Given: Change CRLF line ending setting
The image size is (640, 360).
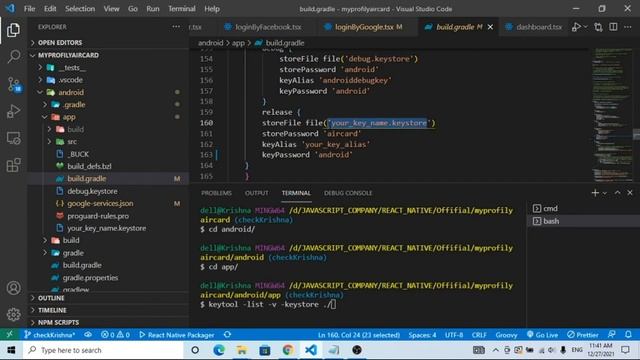Looking at the screenshot, I should click(x=479, y=335).
